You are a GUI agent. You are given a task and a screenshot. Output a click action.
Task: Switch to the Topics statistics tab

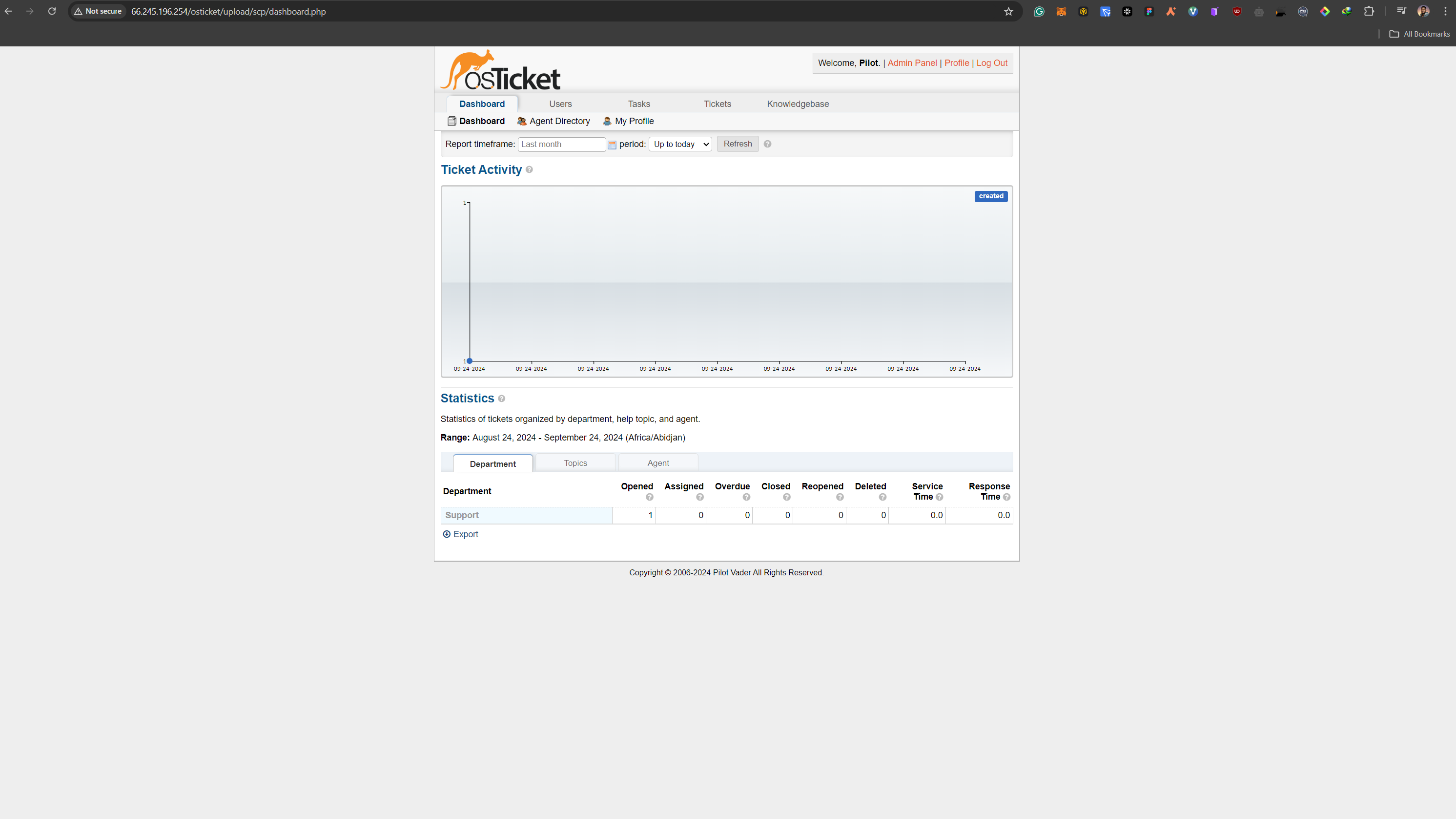click(x=575, y=462)
